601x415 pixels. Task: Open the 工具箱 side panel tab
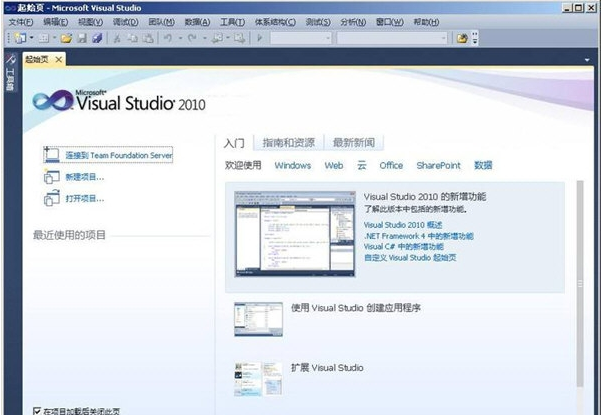pyautogui.click(x=10, y=73)
